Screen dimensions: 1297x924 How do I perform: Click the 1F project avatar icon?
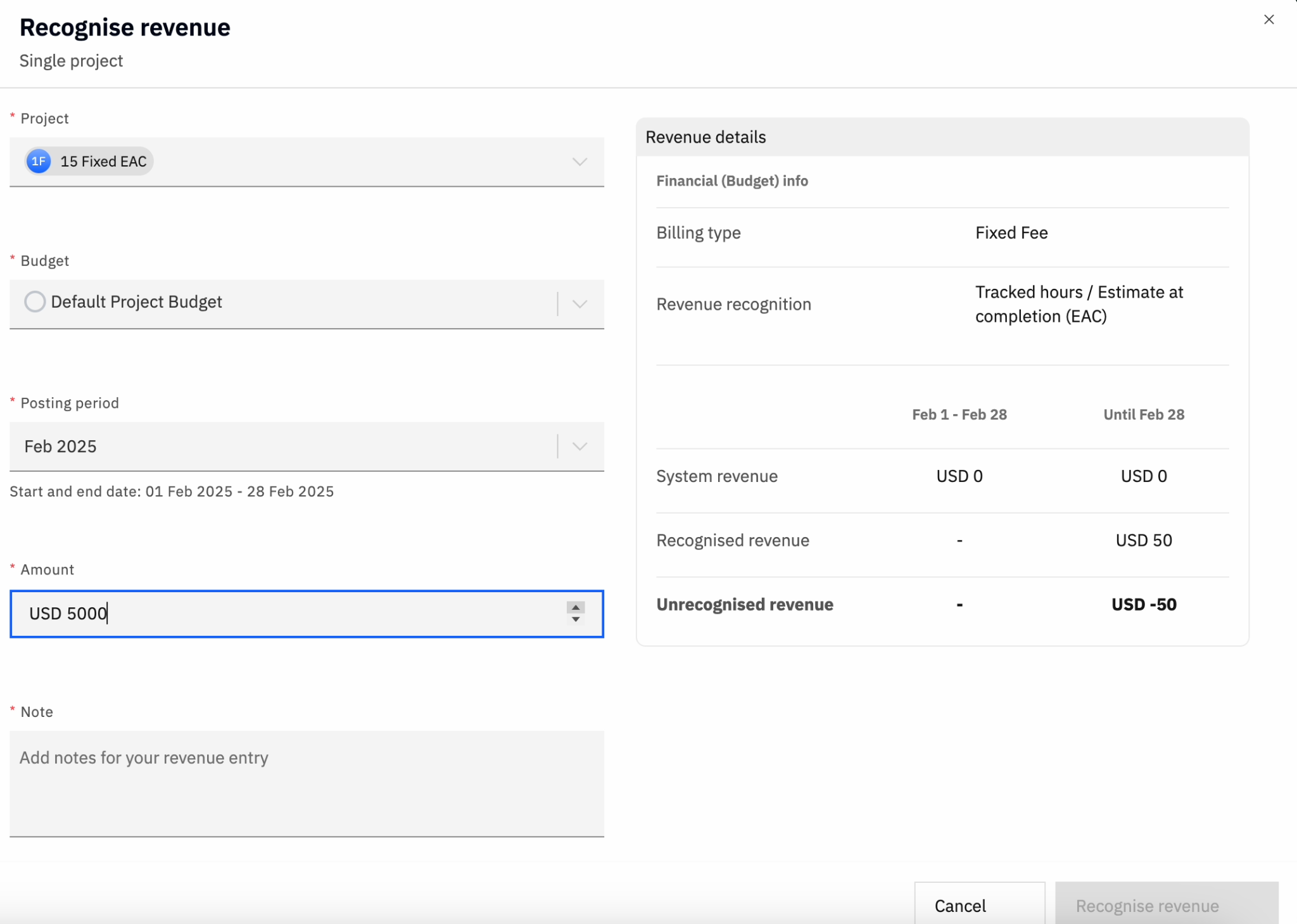[x=39, y=161]
